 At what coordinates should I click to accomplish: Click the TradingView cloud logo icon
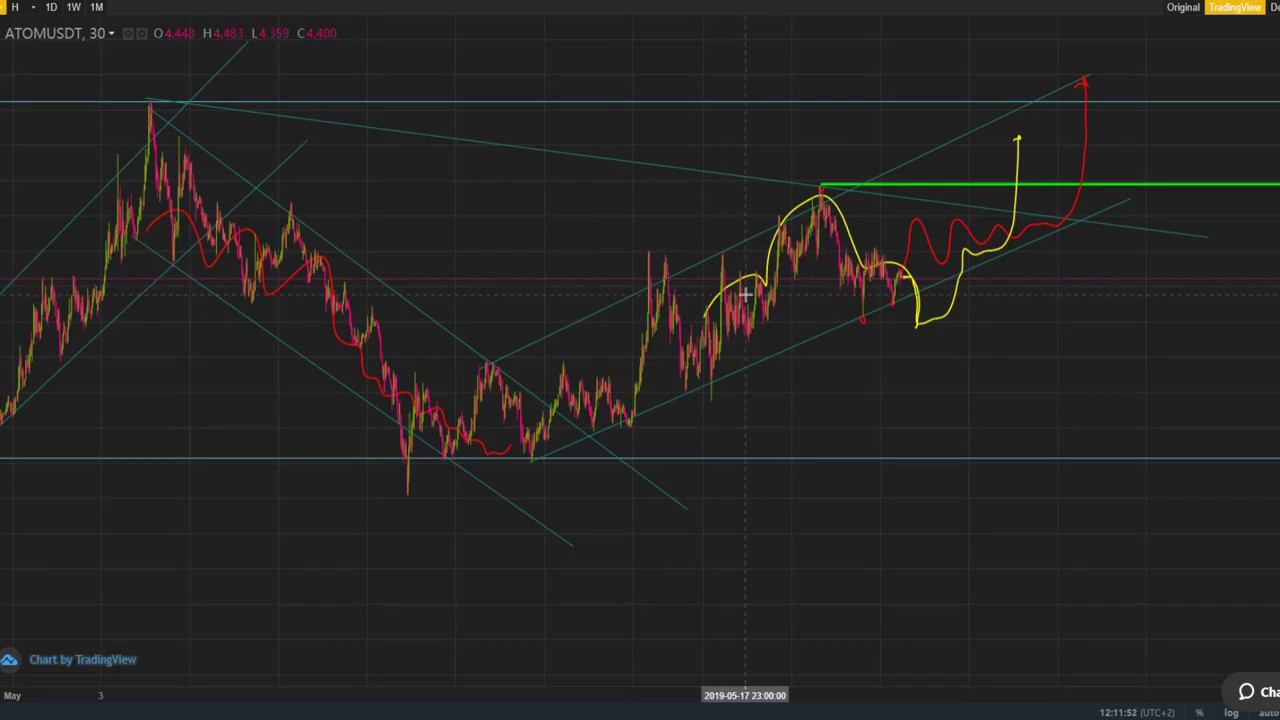coord(9,660)
